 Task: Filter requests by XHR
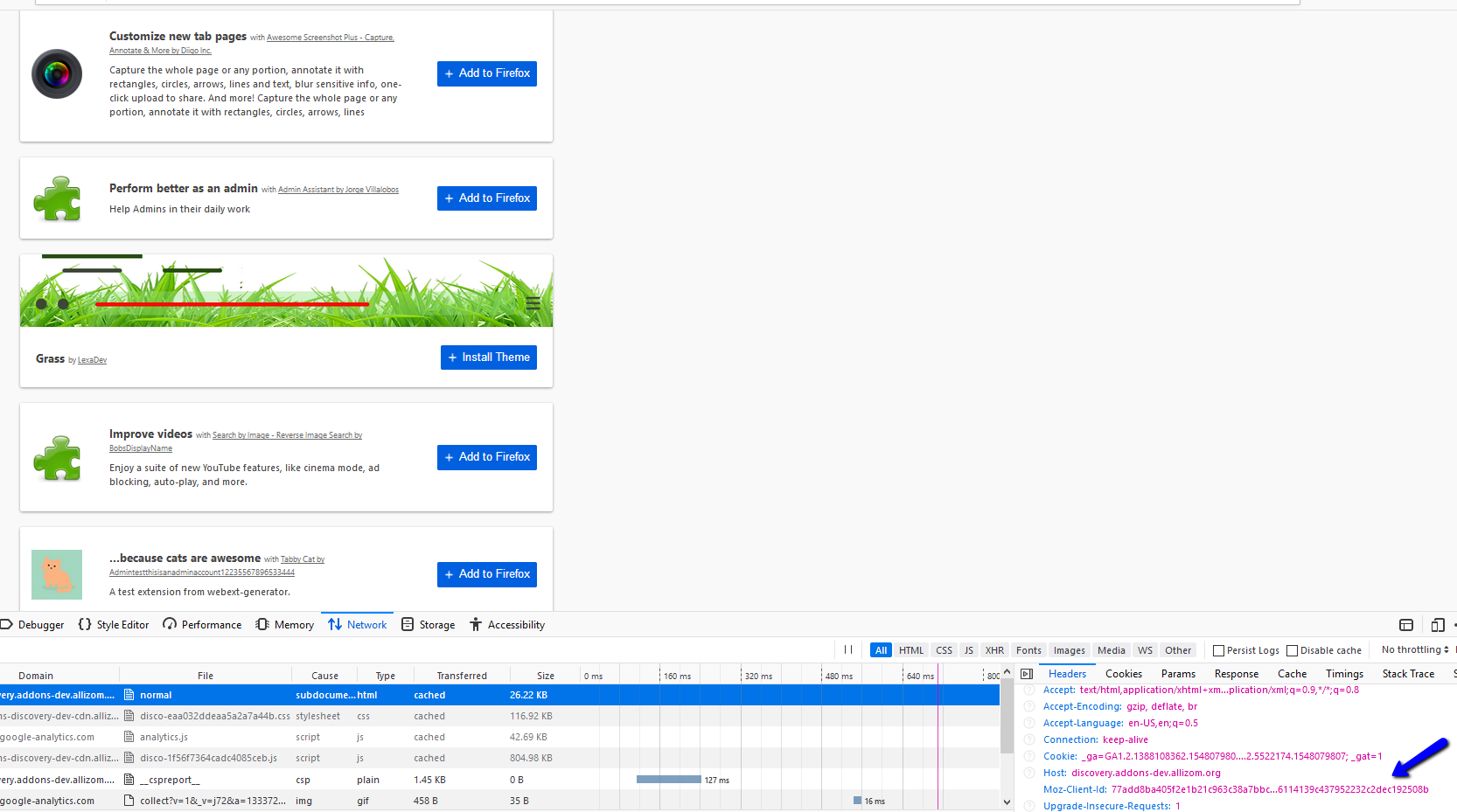point(994,650)
